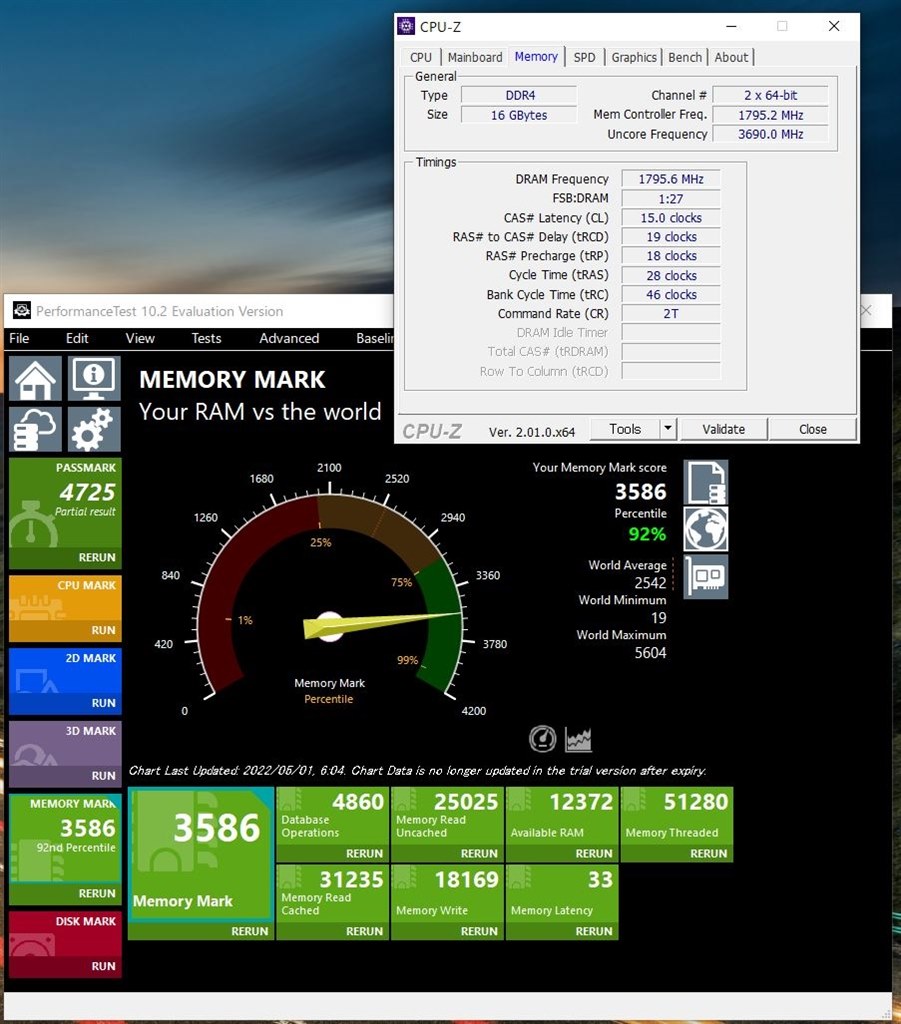
Task: Run the CPU Mark test
Action: (x=103, y=630)
